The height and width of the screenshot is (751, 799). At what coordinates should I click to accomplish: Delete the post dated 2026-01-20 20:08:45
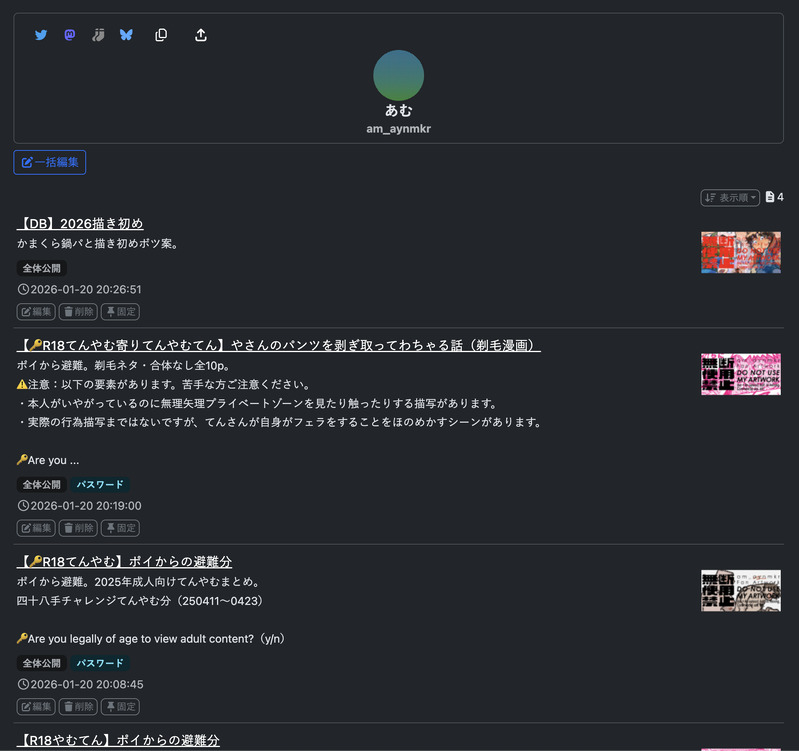(x=78, y=707)
